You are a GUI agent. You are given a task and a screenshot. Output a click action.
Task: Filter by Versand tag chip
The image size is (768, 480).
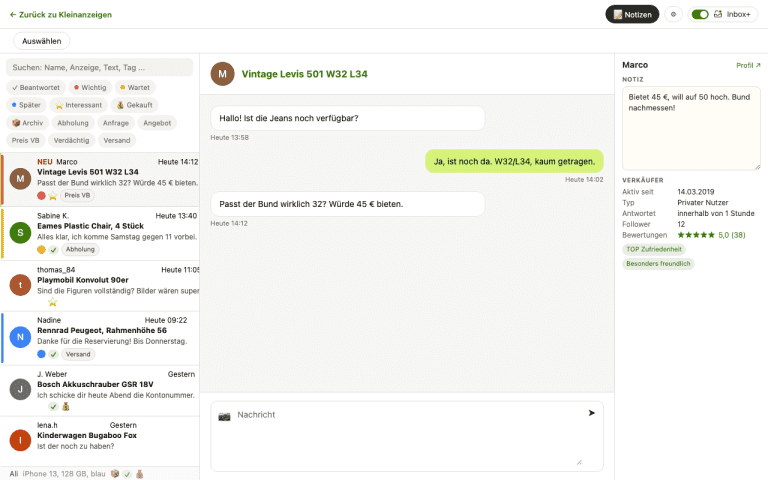coord(117,140)
